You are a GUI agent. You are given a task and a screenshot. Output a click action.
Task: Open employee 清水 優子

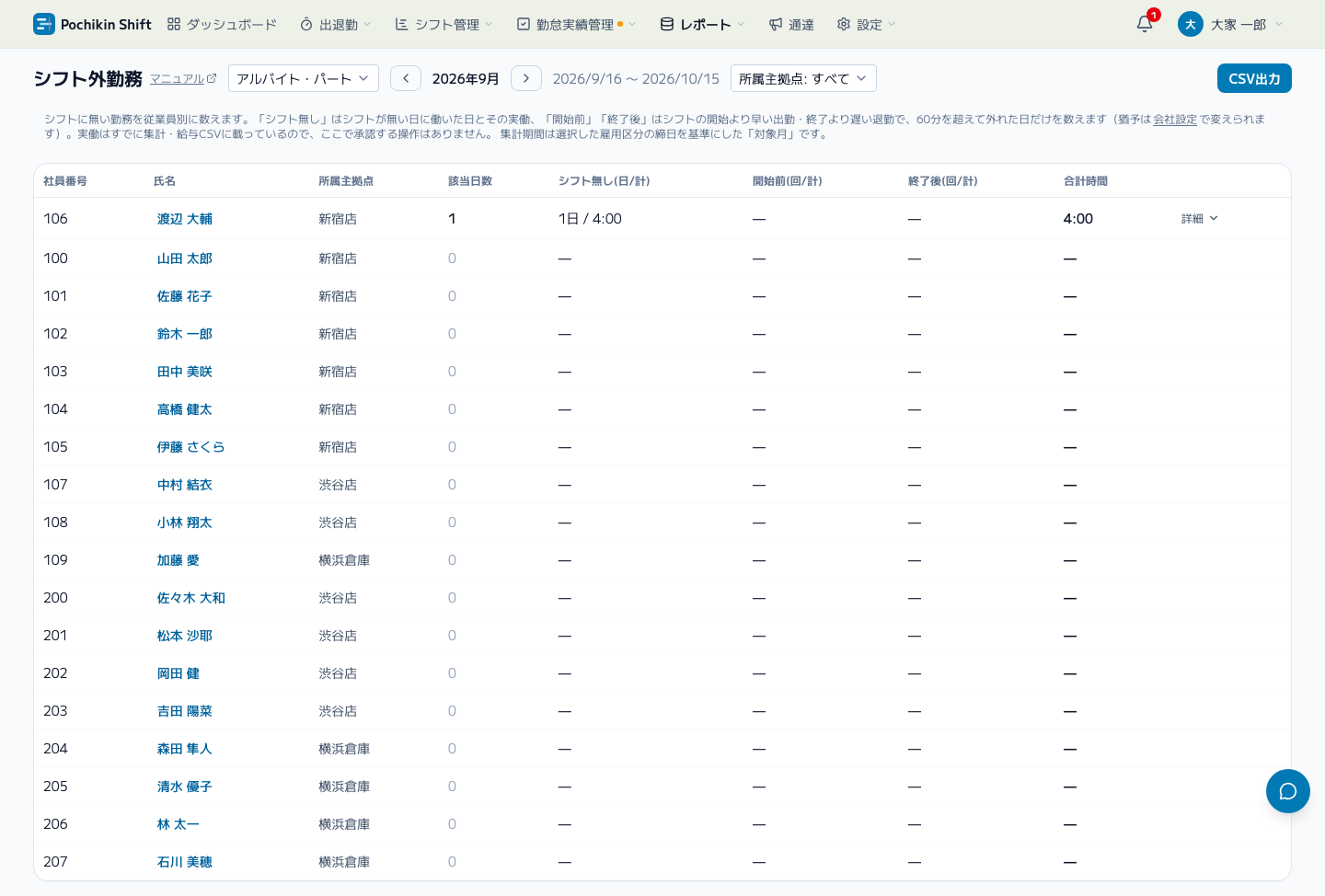tap(185, 787)
